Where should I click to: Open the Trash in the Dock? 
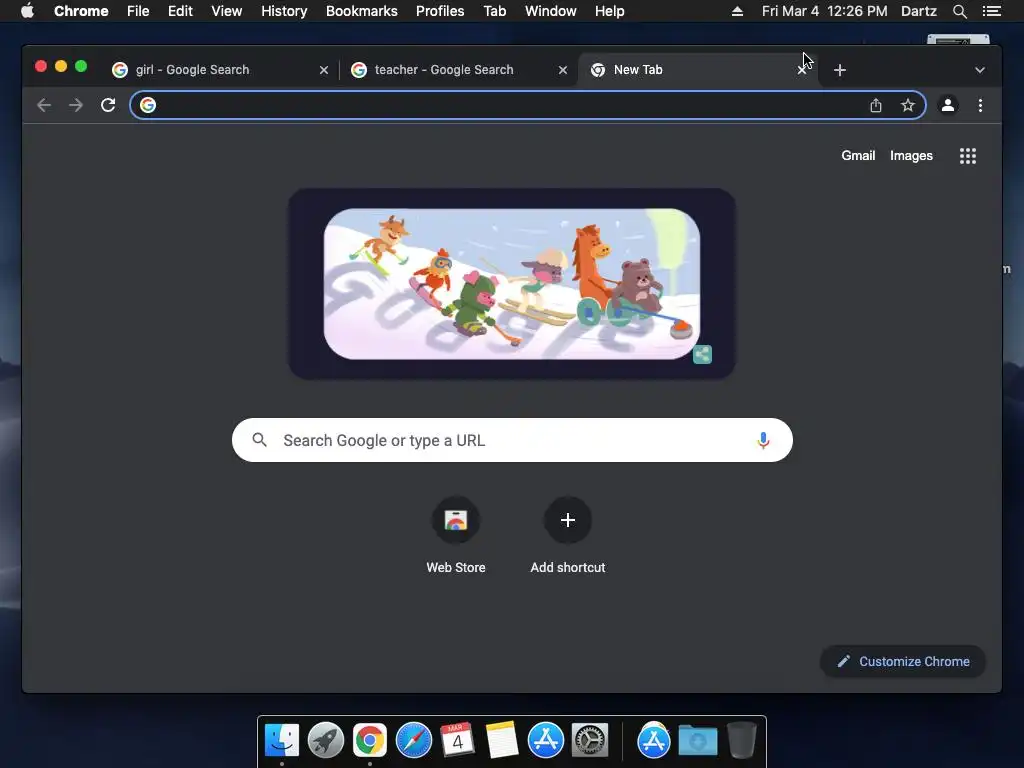tap(741, 741)
